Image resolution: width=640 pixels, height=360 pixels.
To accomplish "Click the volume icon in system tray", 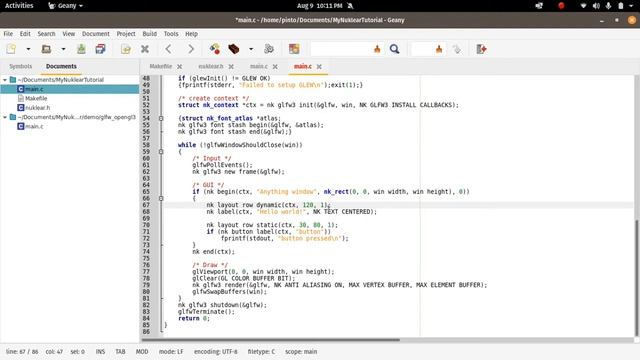I will coord(596,6).
